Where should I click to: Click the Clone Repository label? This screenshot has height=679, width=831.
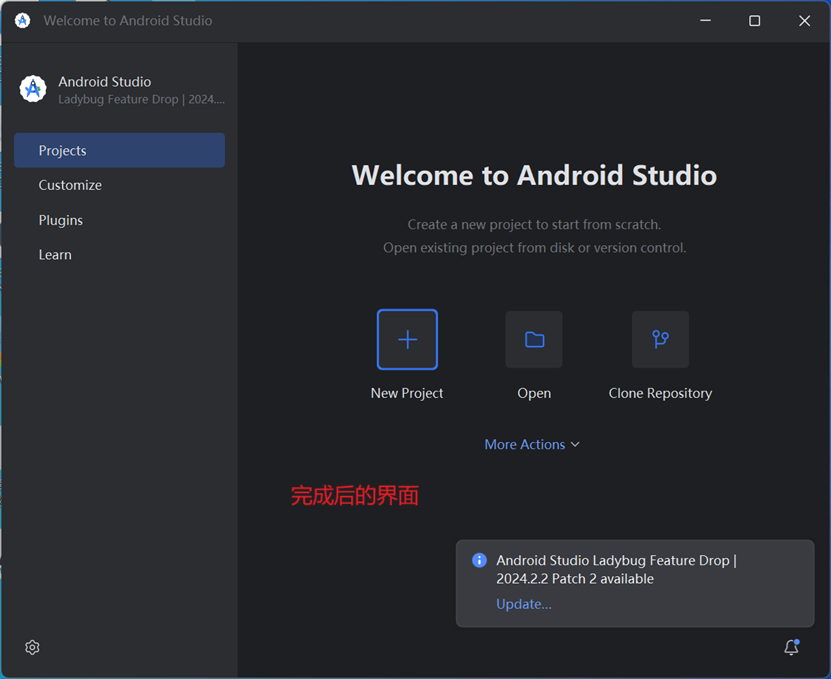coord(660,393)
